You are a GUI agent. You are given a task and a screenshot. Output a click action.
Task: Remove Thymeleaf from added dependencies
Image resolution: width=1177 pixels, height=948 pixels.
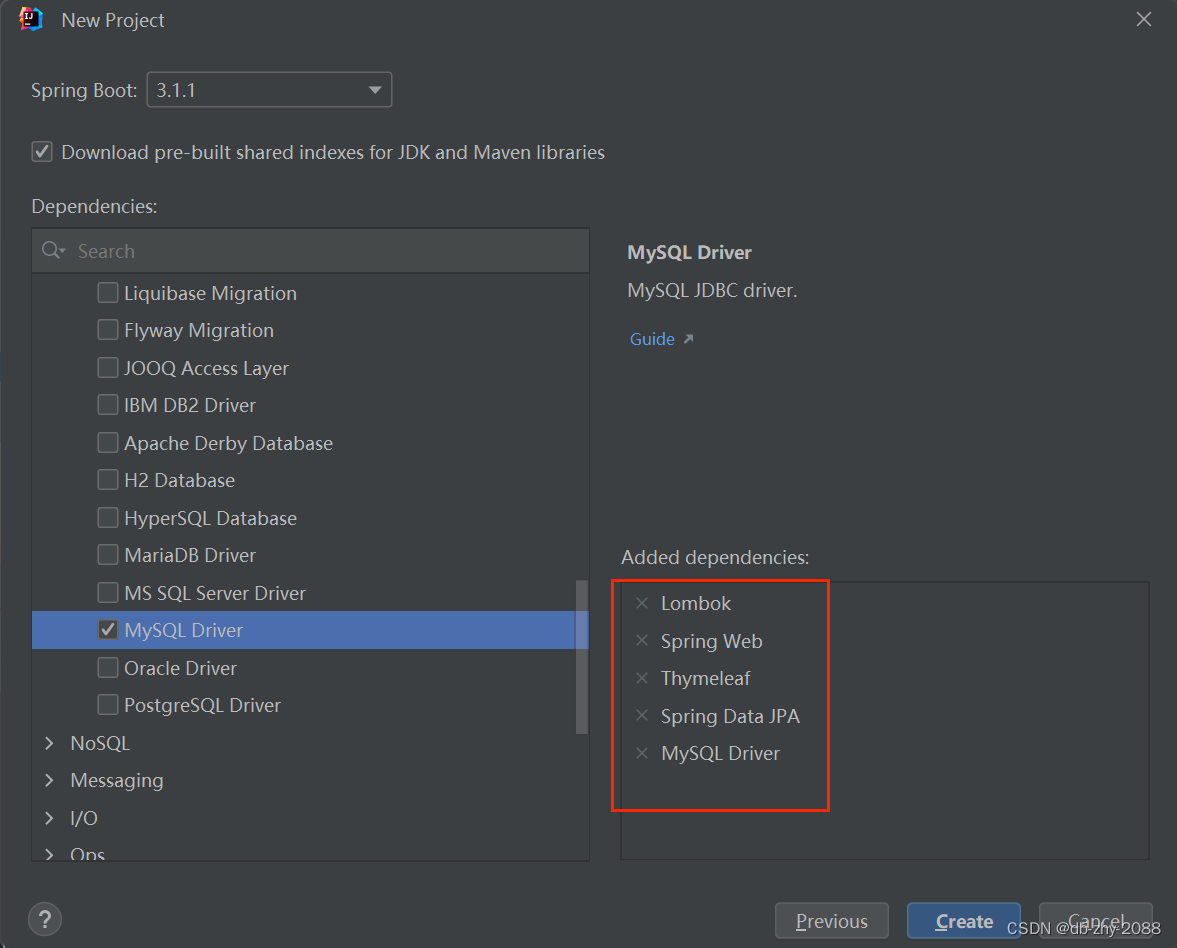641,678
